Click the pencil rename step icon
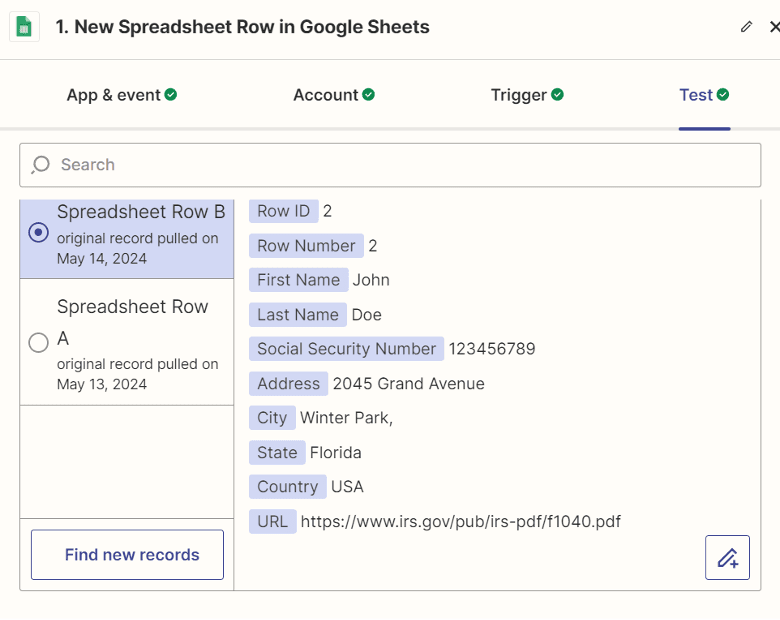Viewport: 780px width, 620px height. coord(746,27)
